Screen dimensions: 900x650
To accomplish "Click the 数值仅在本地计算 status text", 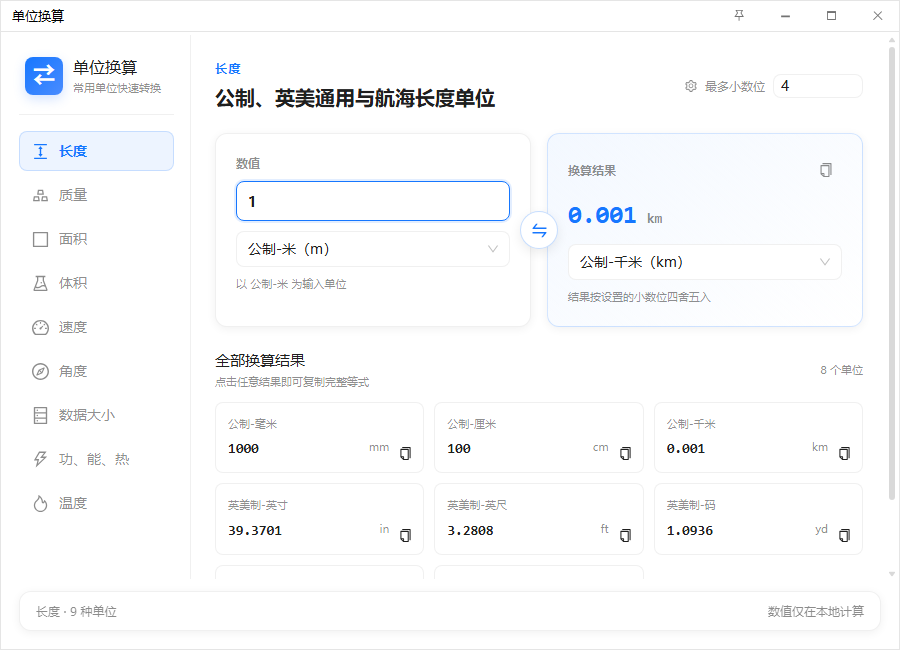I will click(x=816, y=612).
